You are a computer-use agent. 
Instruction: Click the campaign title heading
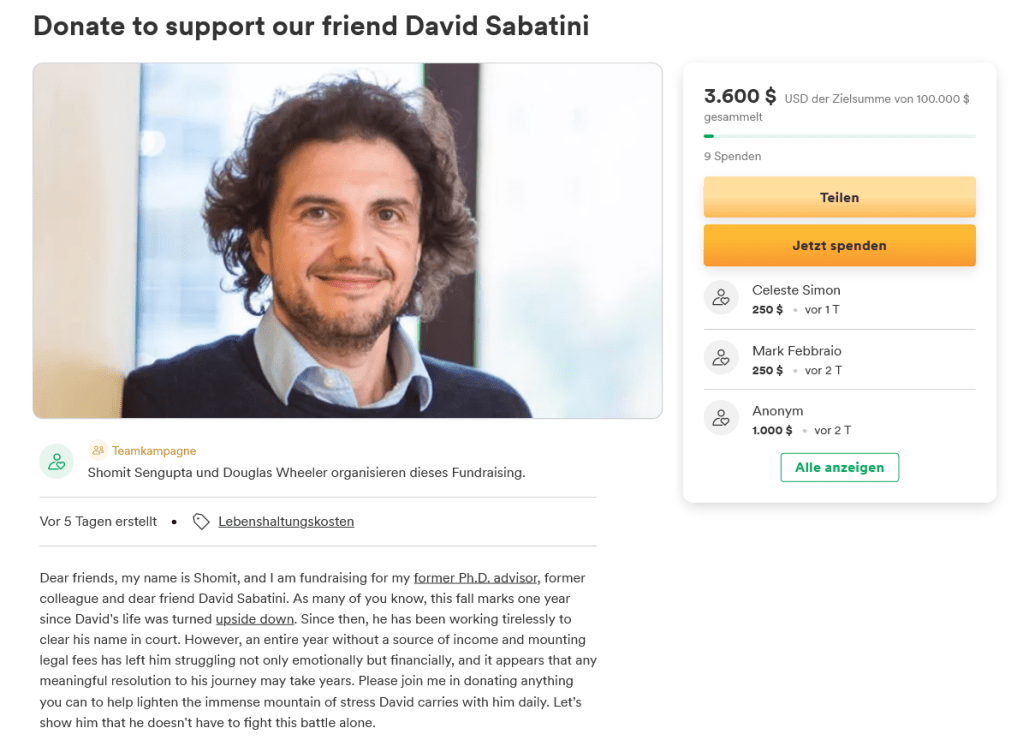[x=311, y=26]
